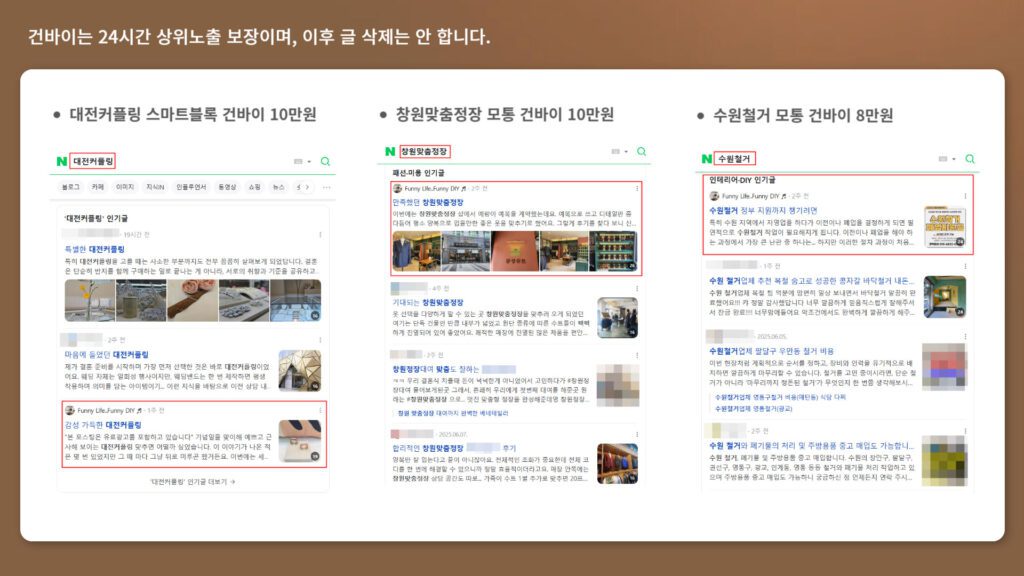Click "'대전커플링' 인기글 더보기" link
The image size is (1024, 576).
[192, 481]
